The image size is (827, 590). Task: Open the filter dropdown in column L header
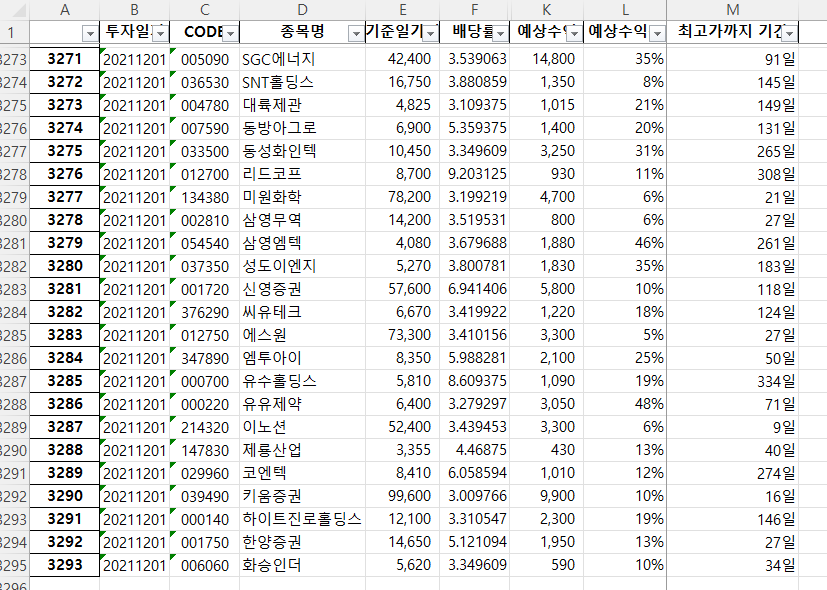[x=657, y=34]
